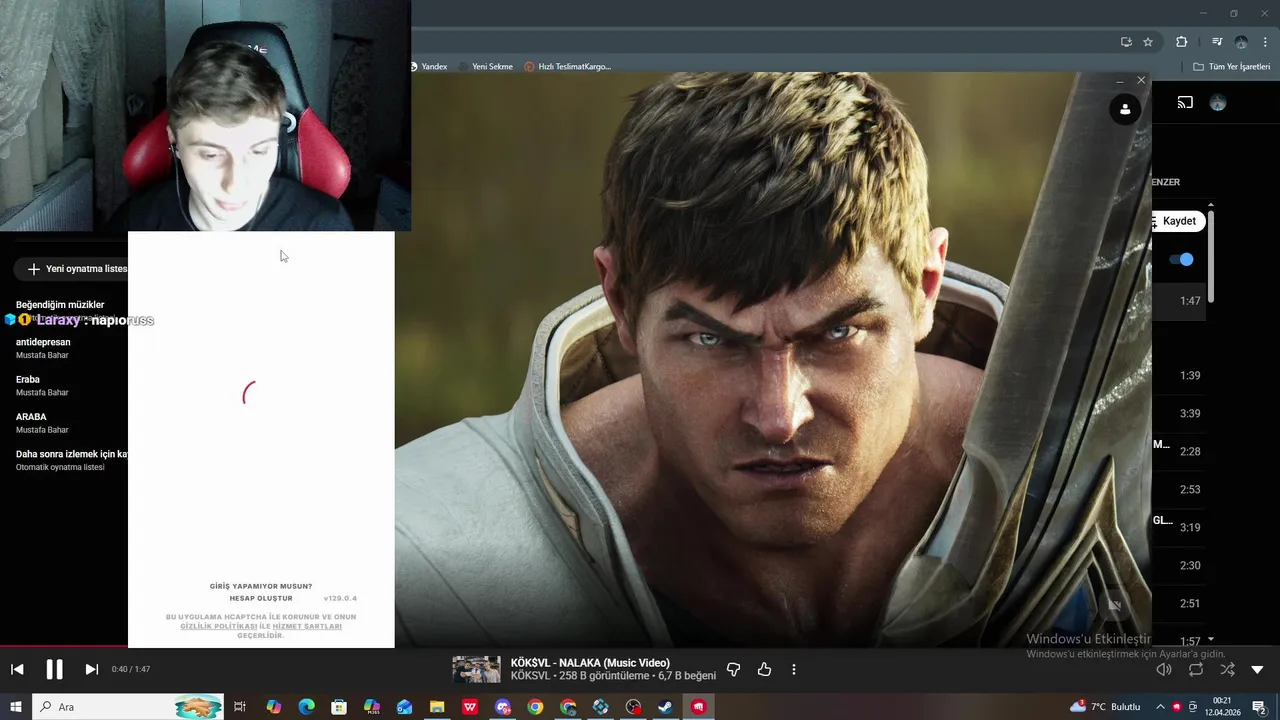Screen dimensions: 1280x720
Task: Open Google Chrome from the taskbar
Action: click(x=535, y=707)
